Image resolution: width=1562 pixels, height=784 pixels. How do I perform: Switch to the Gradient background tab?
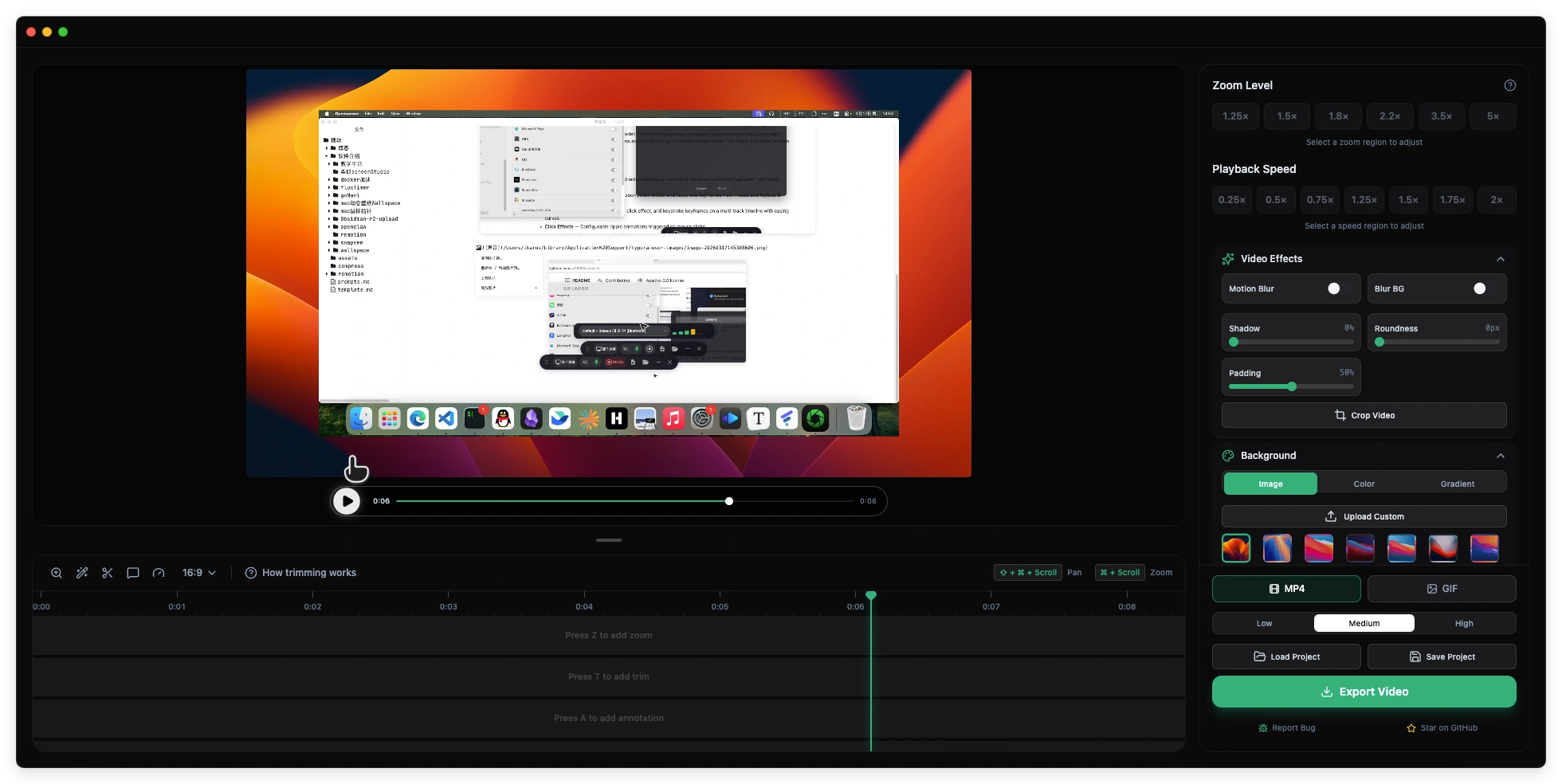tap(1457, 484)
